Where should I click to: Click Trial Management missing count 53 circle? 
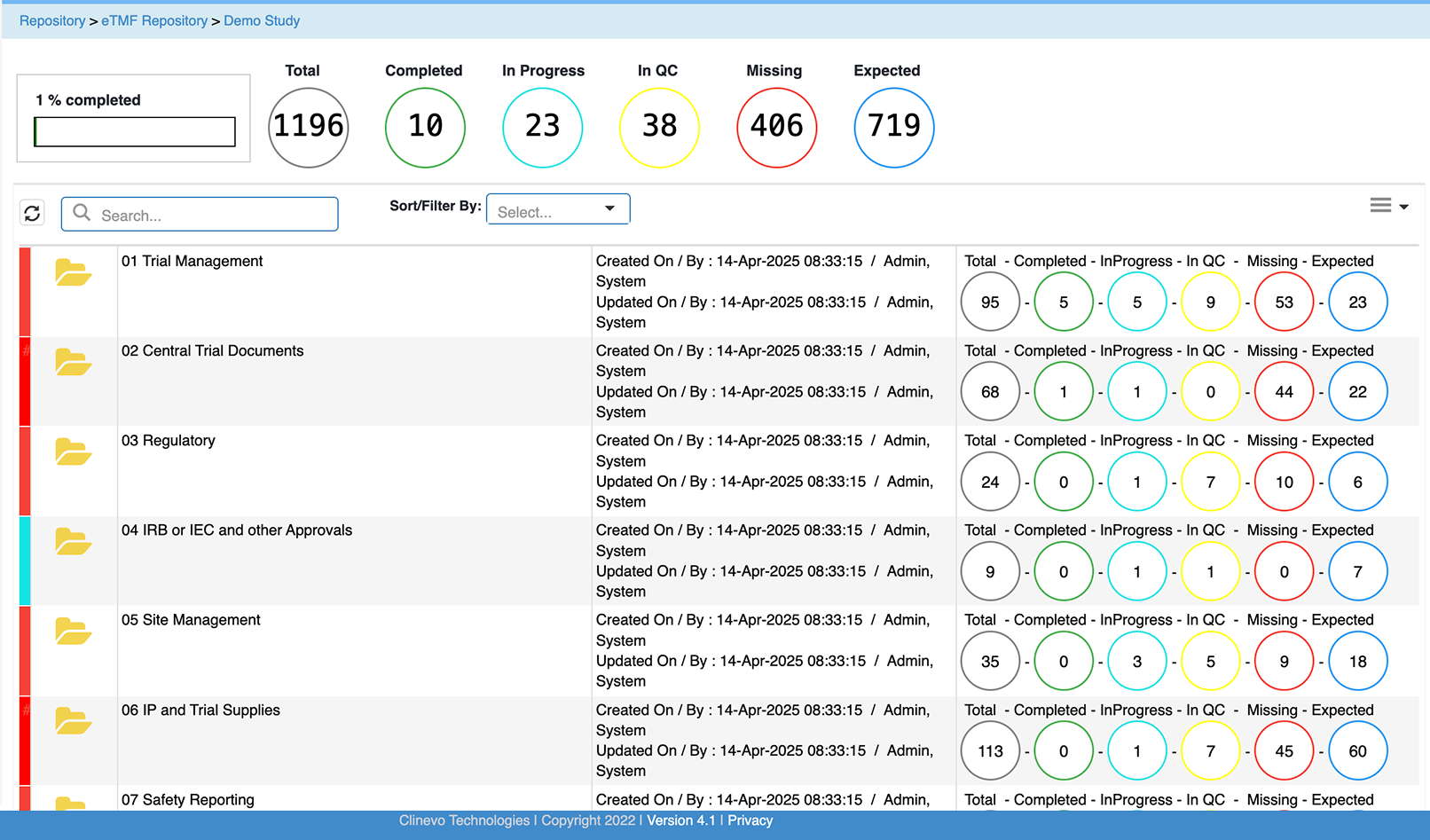point(1285,302)
